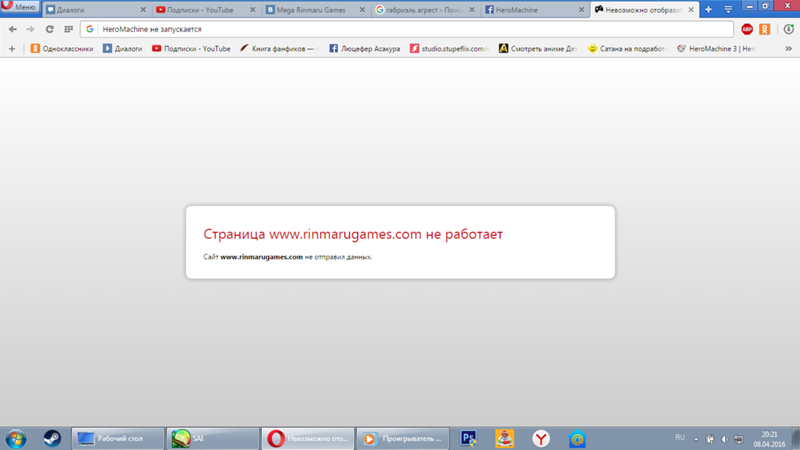Close the Mega Rinmaru Games tab
The height and width of the screenshot is (450, 800).
tap(362, 10)
